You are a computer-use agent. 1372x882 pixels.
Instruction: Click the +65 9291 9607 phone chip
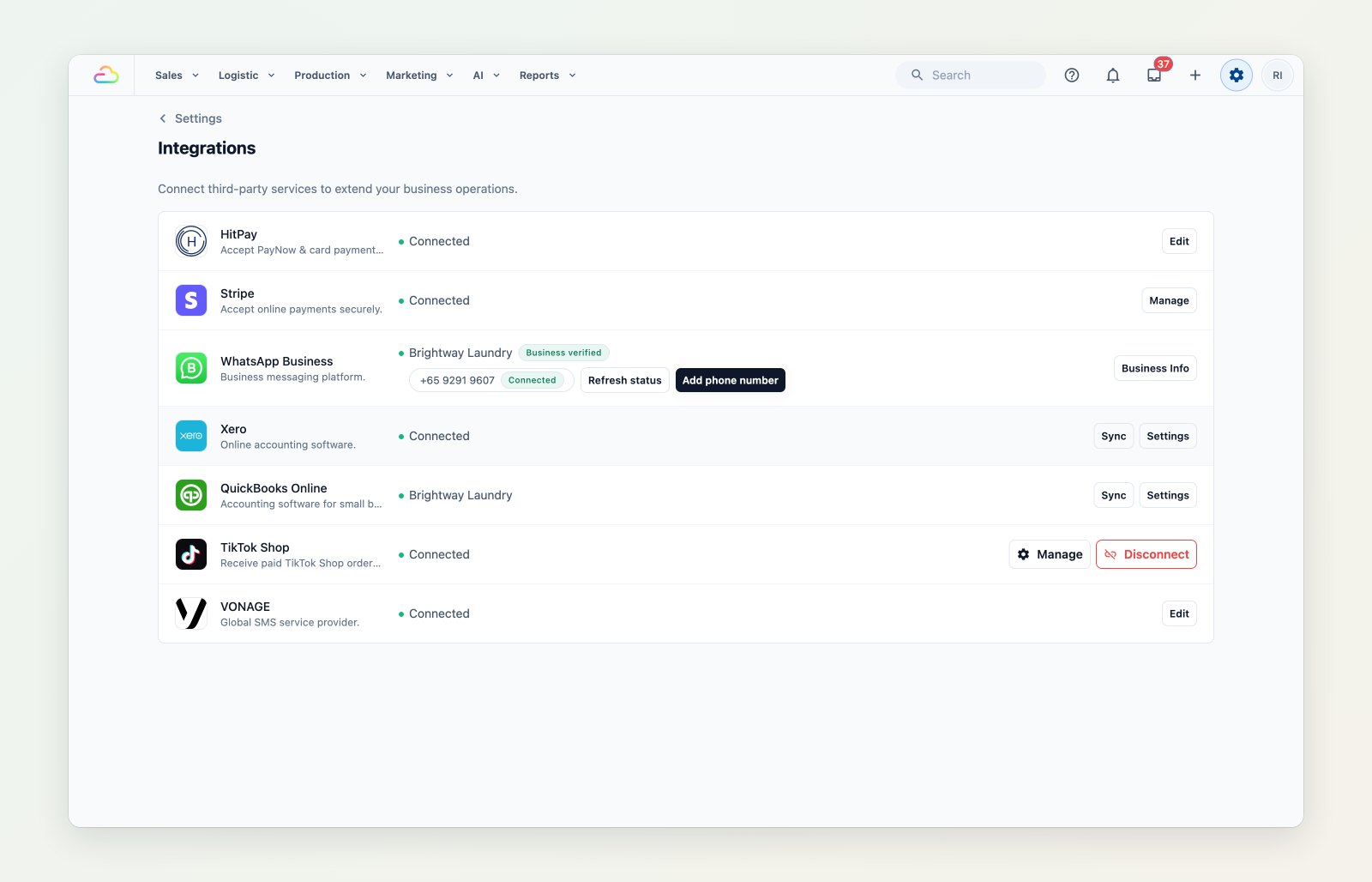click(491, 380)
